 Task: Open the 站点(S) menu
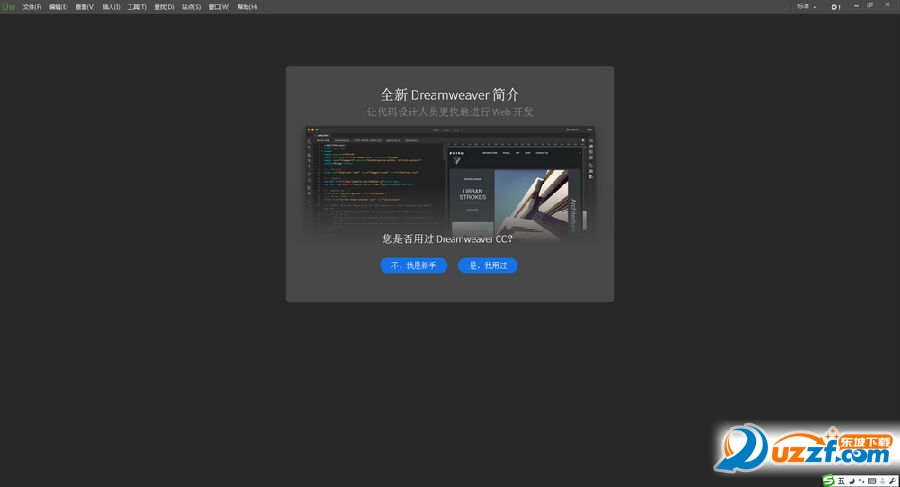click(192, 7)
